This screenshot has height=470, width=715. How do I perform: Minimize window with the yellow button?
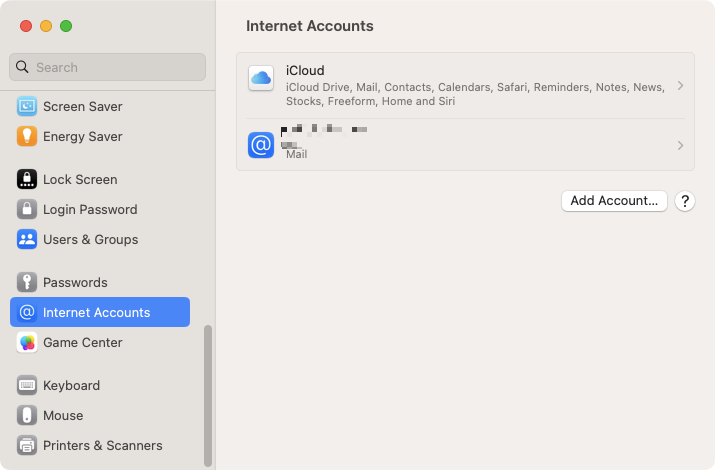pyautogui.click(x=46, y=26)
